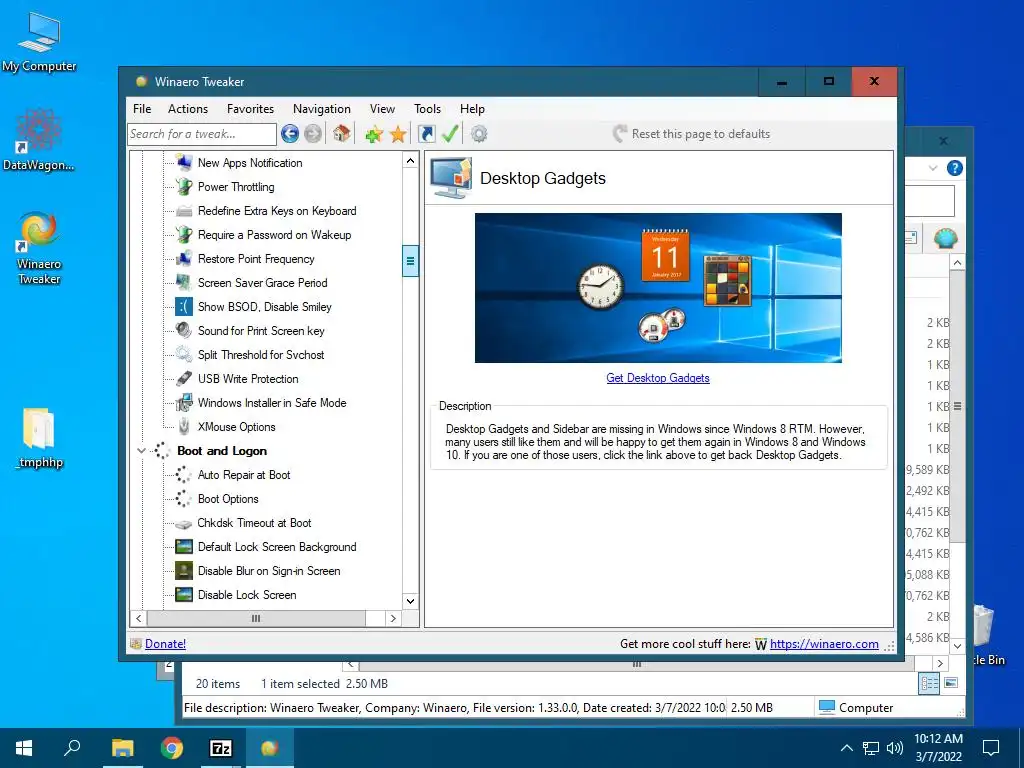Open the Navigation menu
1024x768 pixels.
[321, 109]
